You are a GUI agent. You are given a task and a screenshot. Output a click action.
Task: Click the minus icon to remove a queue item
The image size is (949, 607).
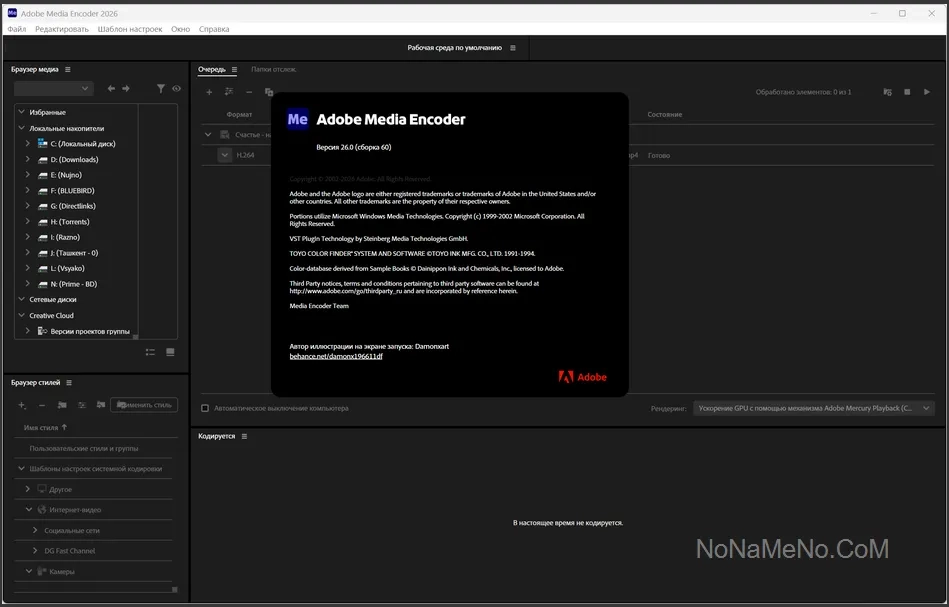pyautogui.click(x=249, y=92)
